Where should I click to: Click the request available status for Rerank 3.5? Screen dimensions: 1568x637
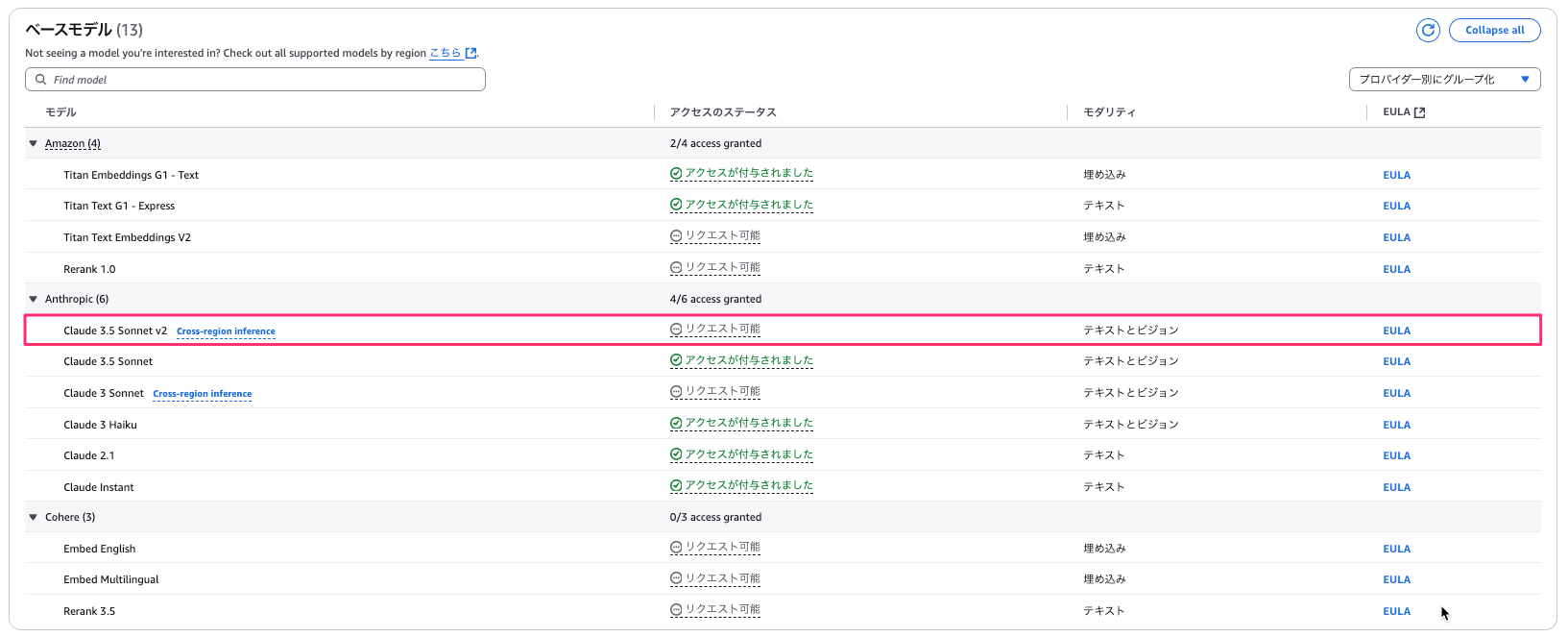(x=715, y=610)
